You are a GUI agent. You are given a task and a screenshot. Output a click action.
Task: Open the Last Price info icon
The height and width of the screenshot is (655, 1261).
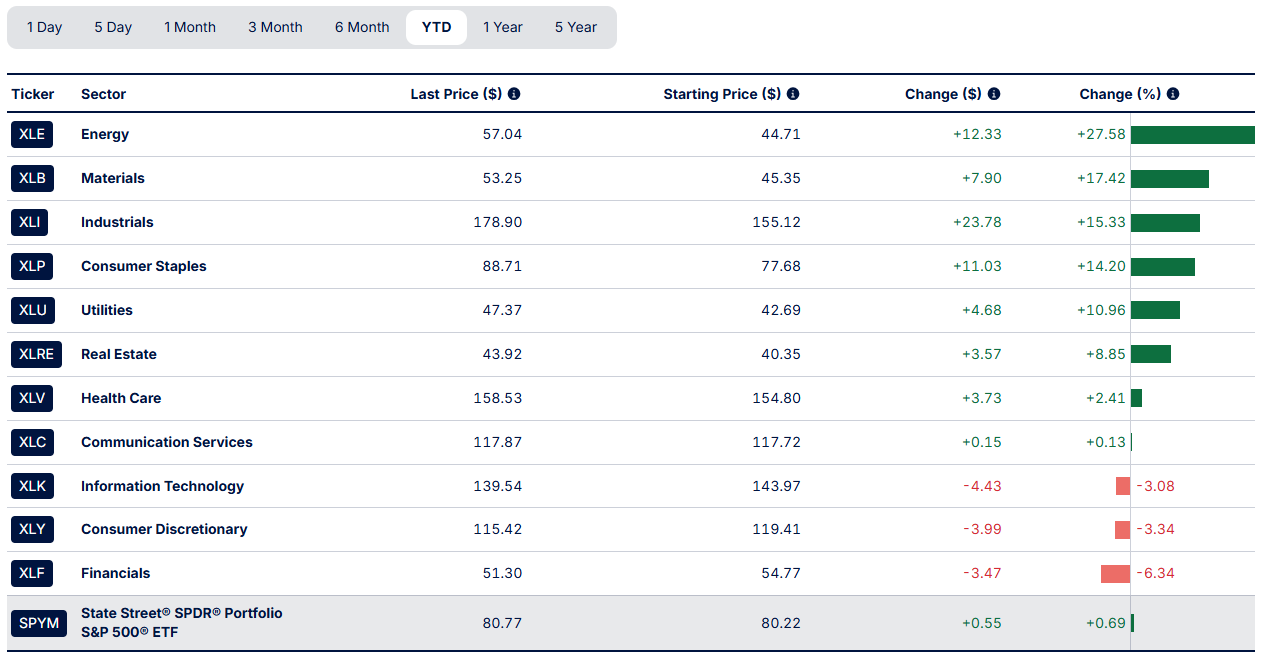514,94
